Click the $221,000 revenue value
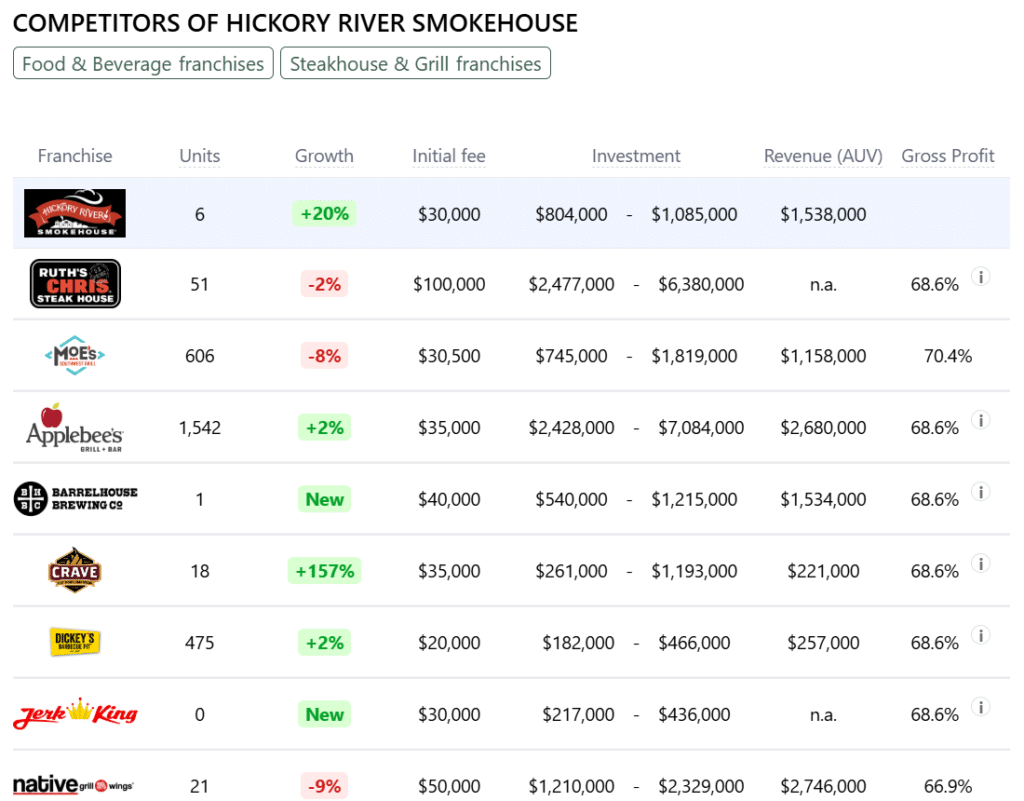The width and height of the screenshot is (1024, 801). (x=823, y=571)
